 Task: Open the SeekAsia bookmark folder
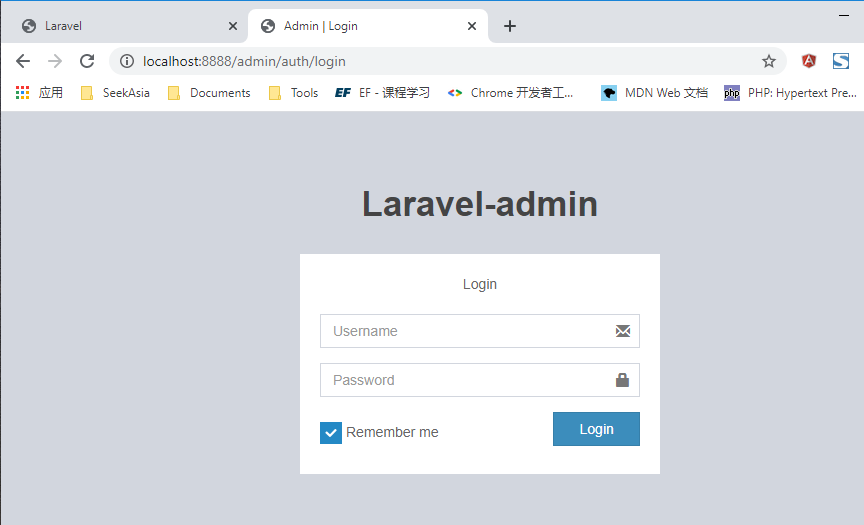pyautogui.click(x=115, y=93)
